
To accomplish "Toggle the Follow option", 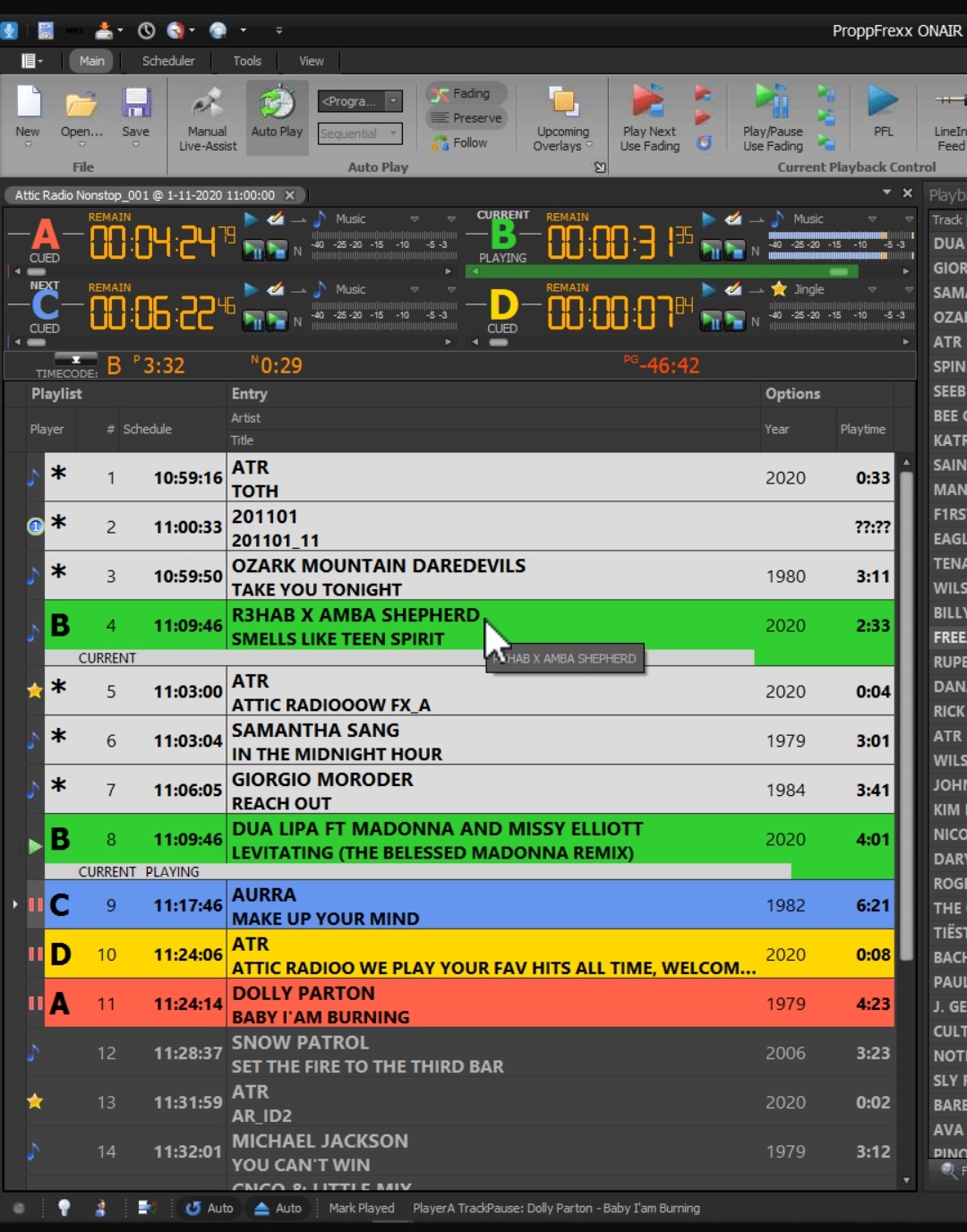I will click(460, 143).
